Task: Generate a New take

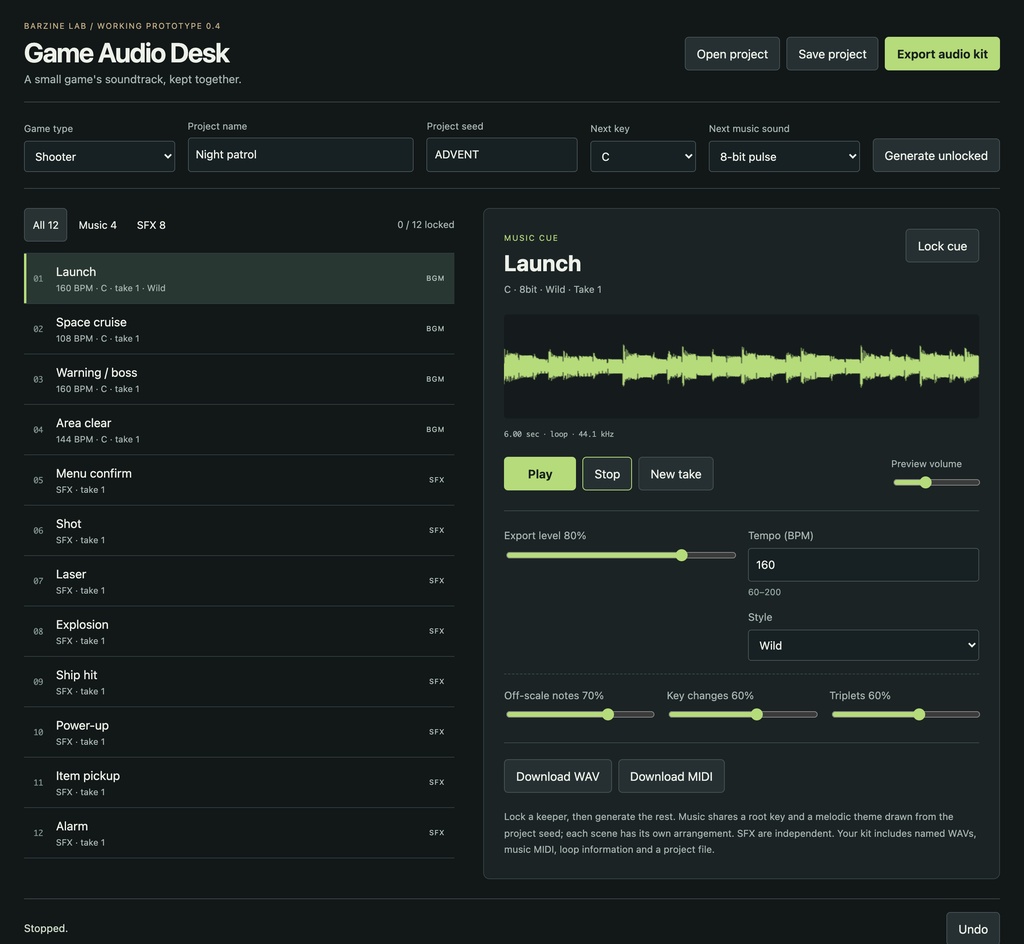Action: coord(675,474)
